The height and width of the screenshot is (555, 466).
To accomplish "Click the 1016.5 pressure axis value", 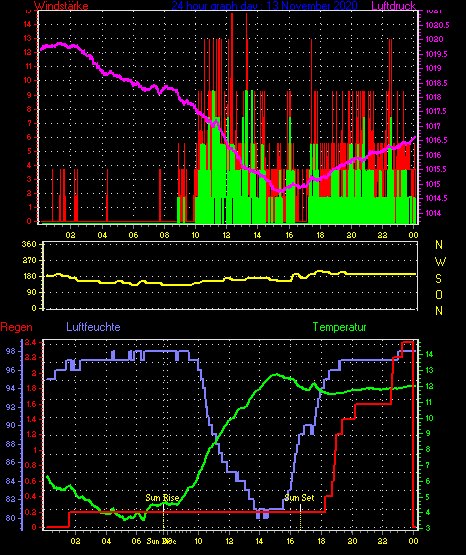I will pyautogui.click(x=436, y=141).
